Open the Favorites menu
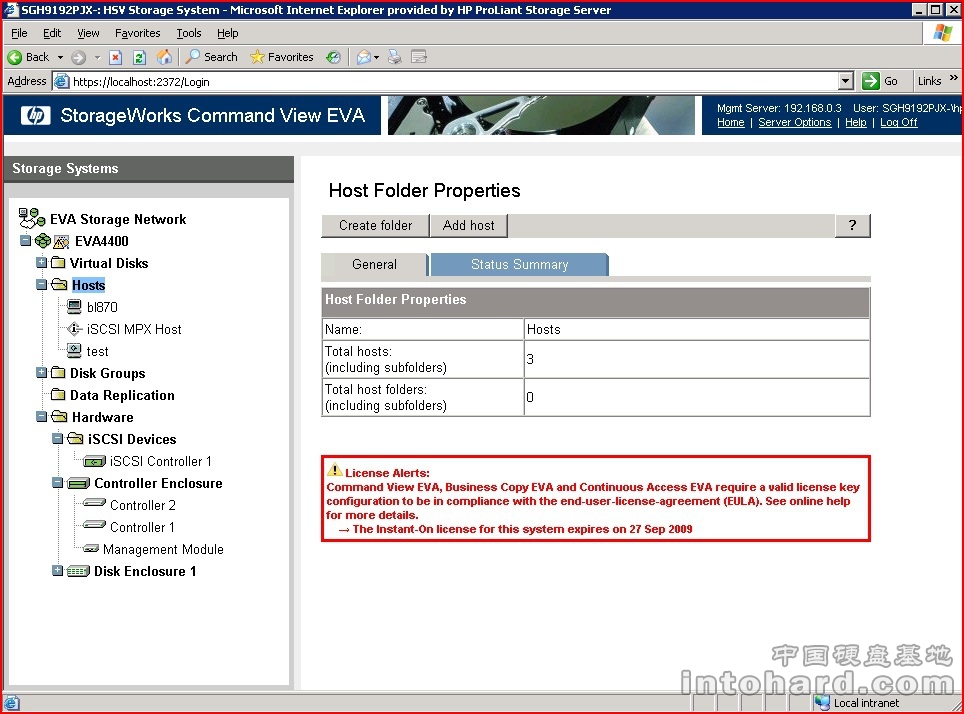964x714 pixels. click(x=138, y=33)
